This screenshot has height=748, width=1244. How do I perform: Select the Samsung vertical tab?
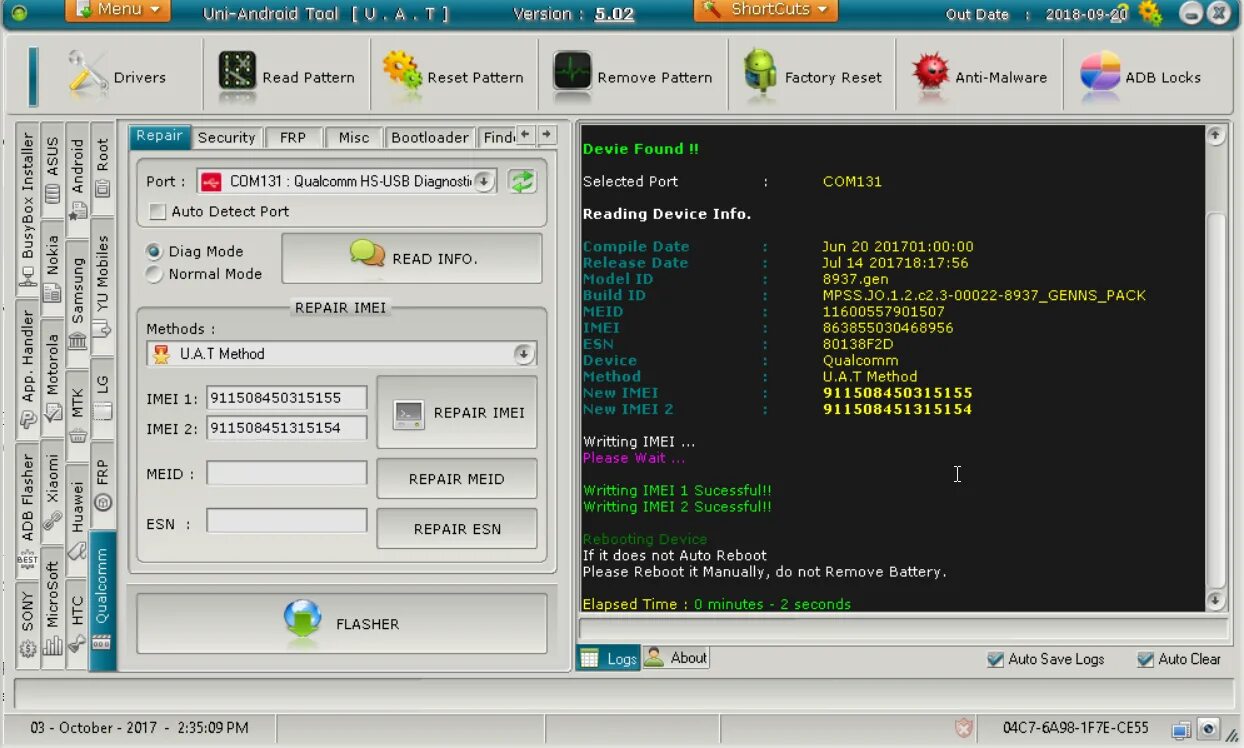[77, 302]
